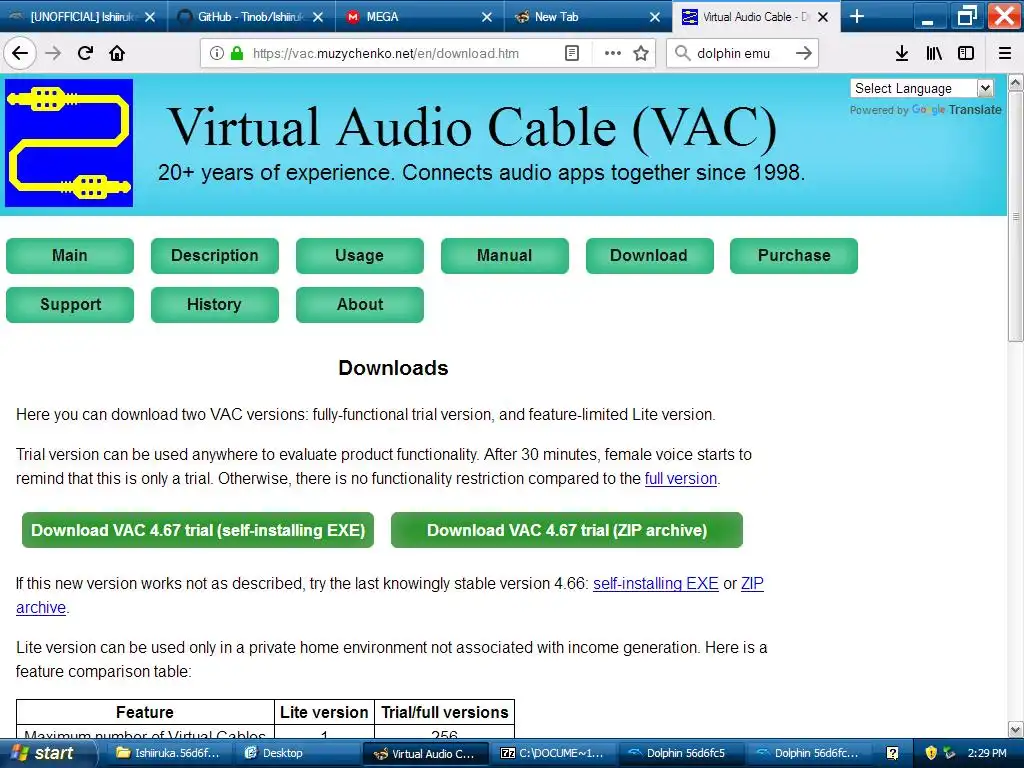This screenshot has width=1024, height=768.
Task: Switch to the Ishiiruka unofficial tab
Action: pos(82,17)
